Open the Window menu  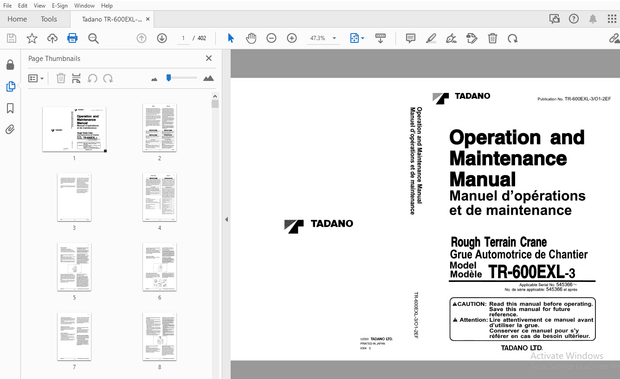point(84,6)
